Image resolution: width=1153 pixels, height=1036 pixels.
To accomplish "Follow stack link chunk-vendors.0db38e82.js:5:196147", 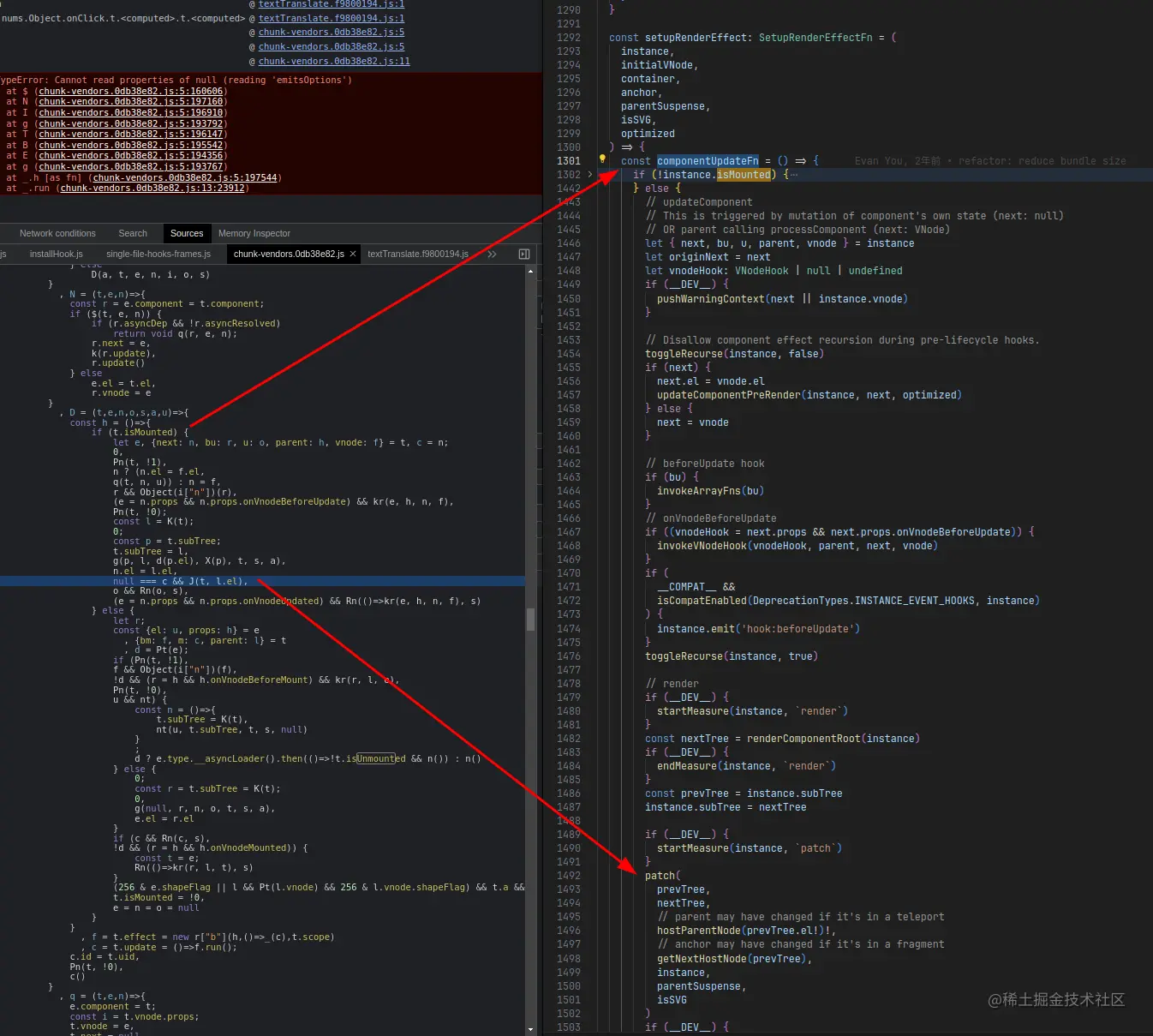I will [x=131, y=135].
